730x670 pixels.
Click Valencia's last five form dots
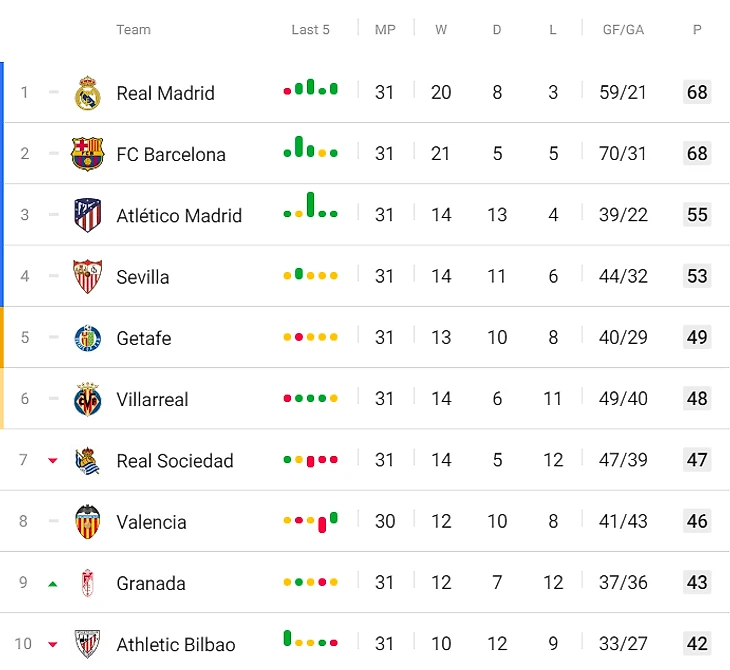[311, 521]
